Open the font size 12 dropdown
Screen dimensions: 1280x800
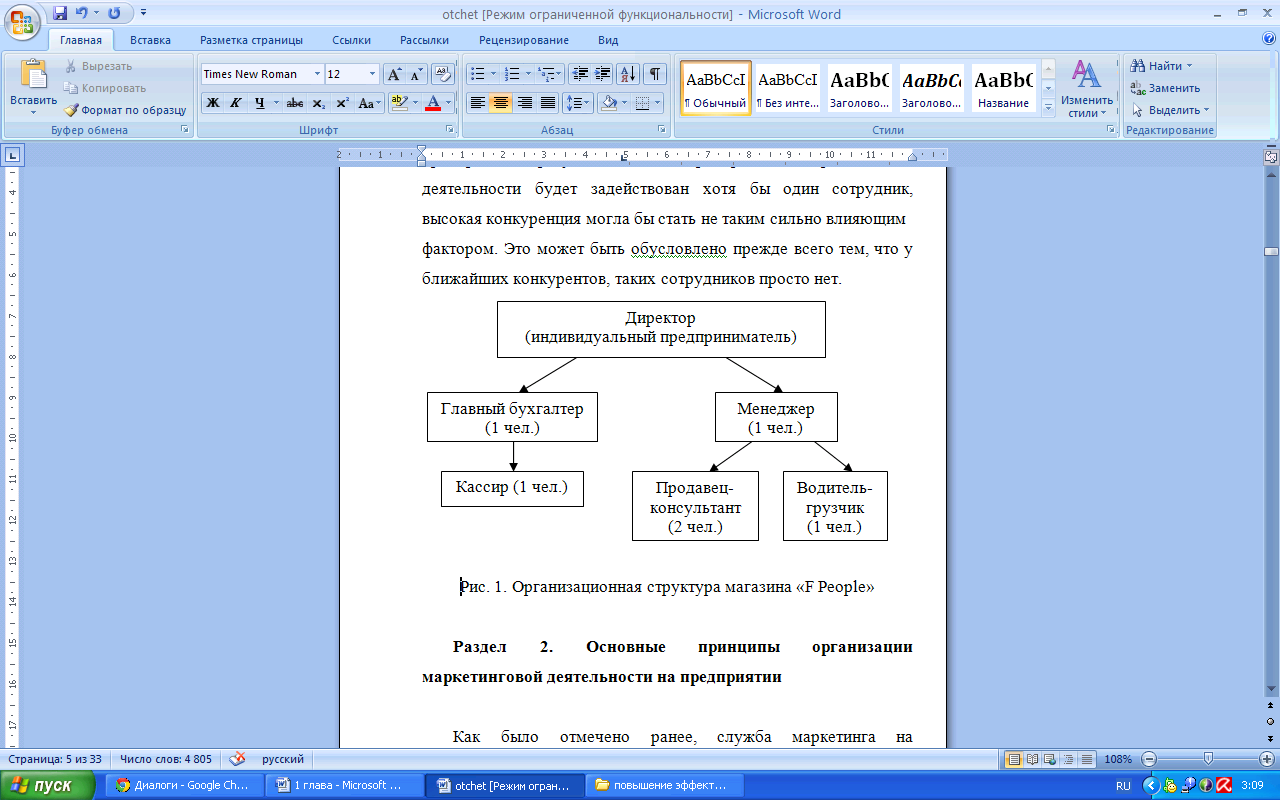[372, 74]
